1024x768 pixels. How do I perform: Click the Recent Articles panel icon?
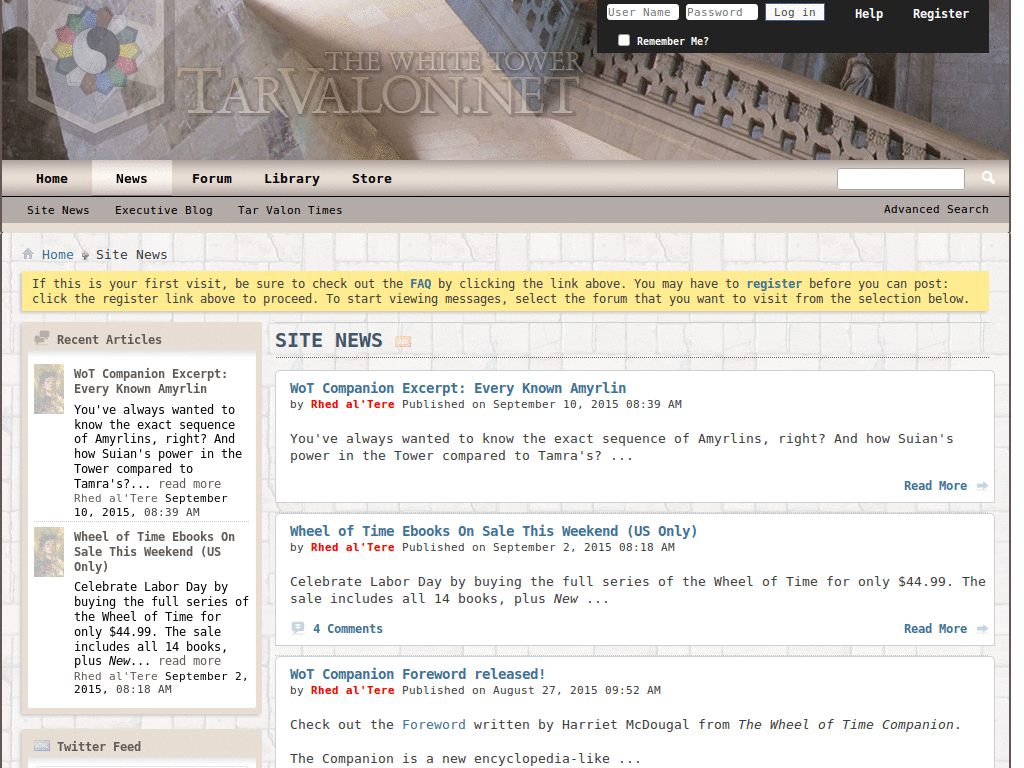point(42,338)
